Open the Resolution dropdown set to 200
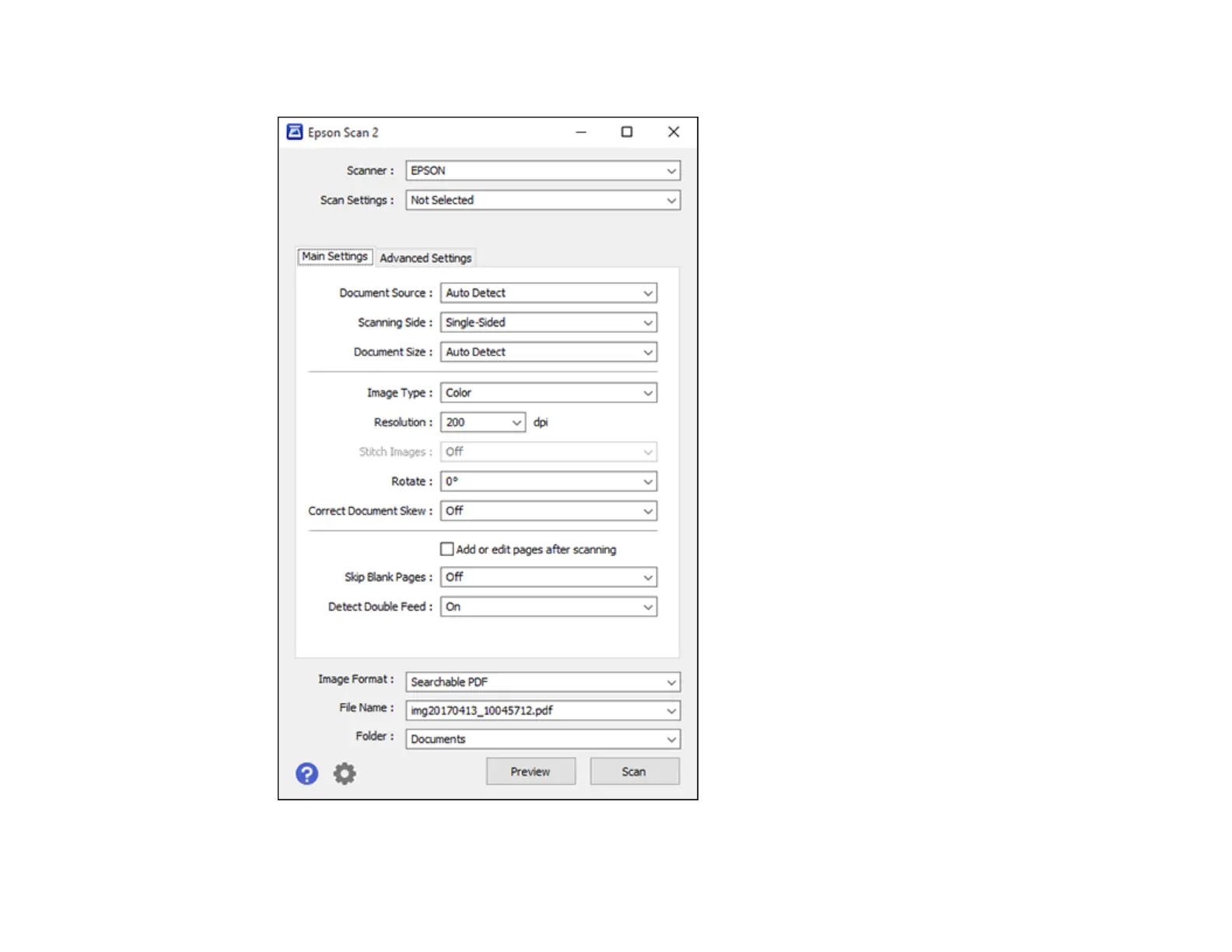 click(483, 422)
